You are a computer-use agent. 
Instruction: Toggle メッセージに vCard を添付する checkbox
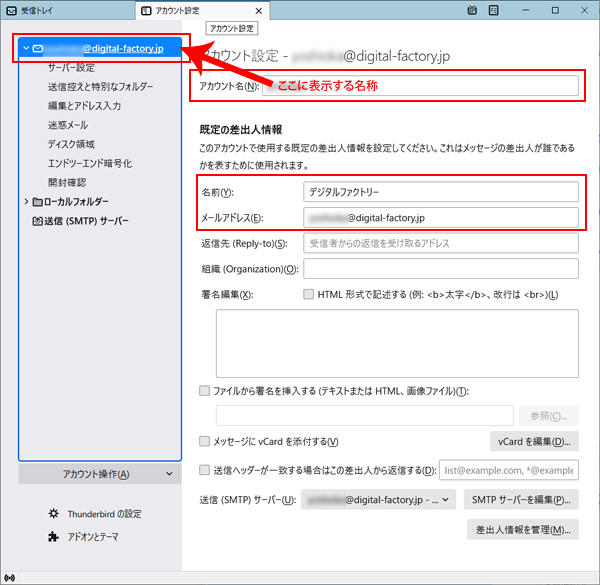[x=205, y=442]
